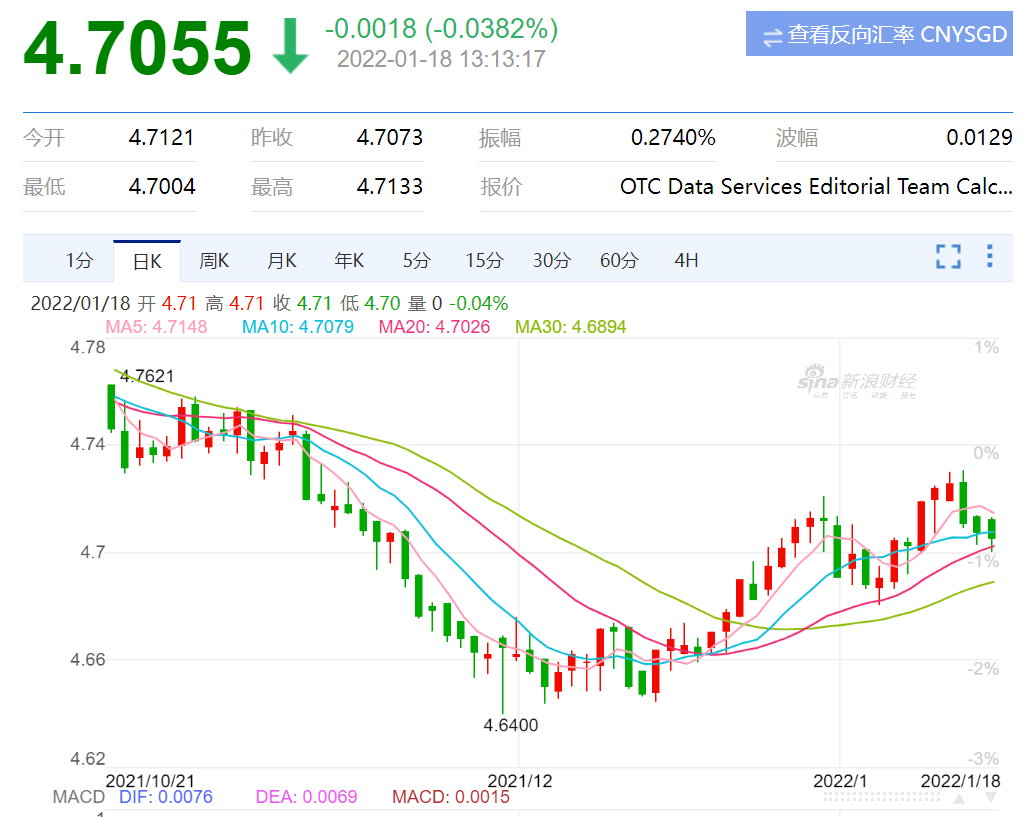The height and width of the screenshot is (817, 1025).
Task: Click the Sina 新浪财经 watermark logo
Action: click(857, 382)
